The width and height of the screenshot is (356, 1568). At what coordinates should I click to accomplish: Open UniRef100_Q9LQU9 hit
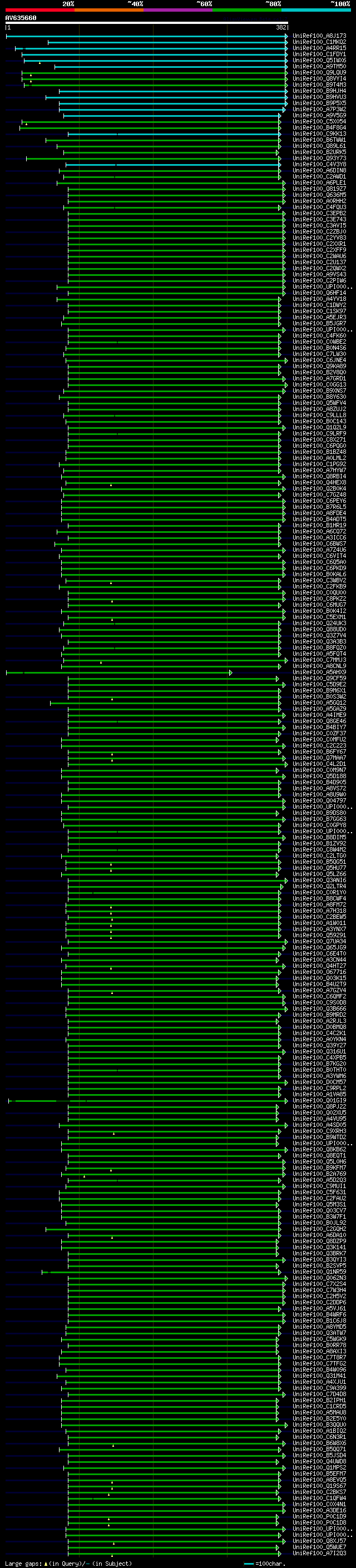click(319, 72)
